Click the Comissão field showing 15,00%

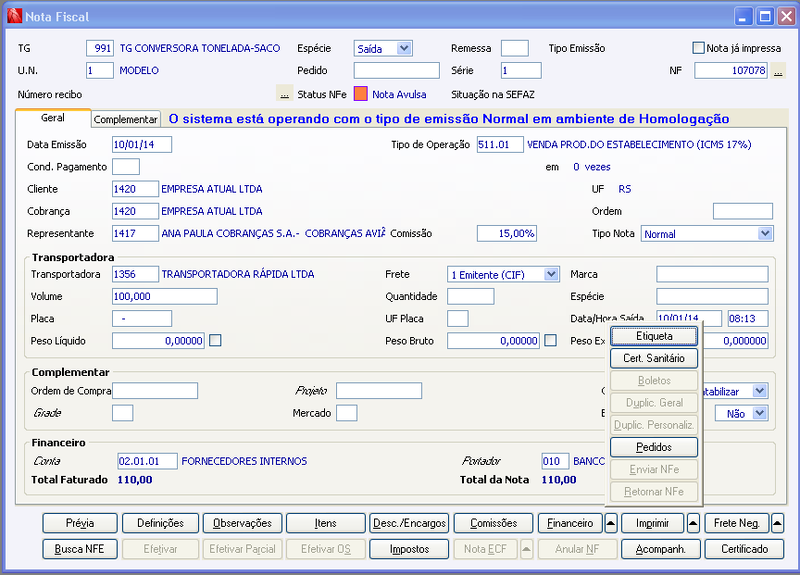pos(507,233)
